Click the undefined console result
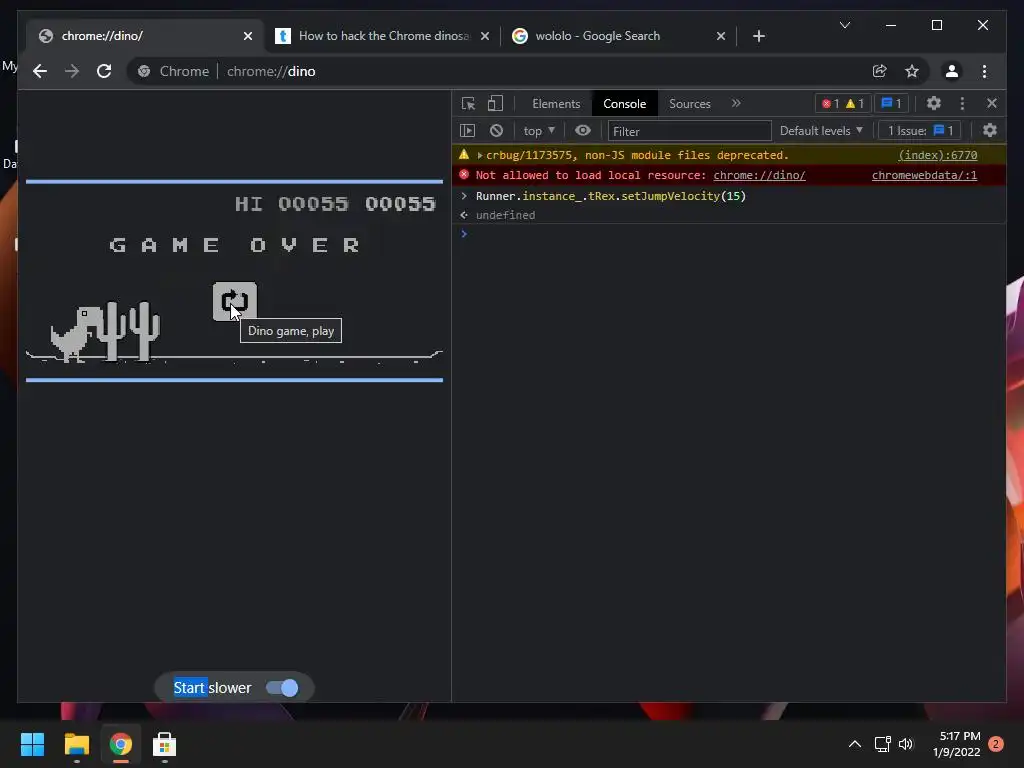The width and height of the screenshot is (1024, 768). click(505, 215)
